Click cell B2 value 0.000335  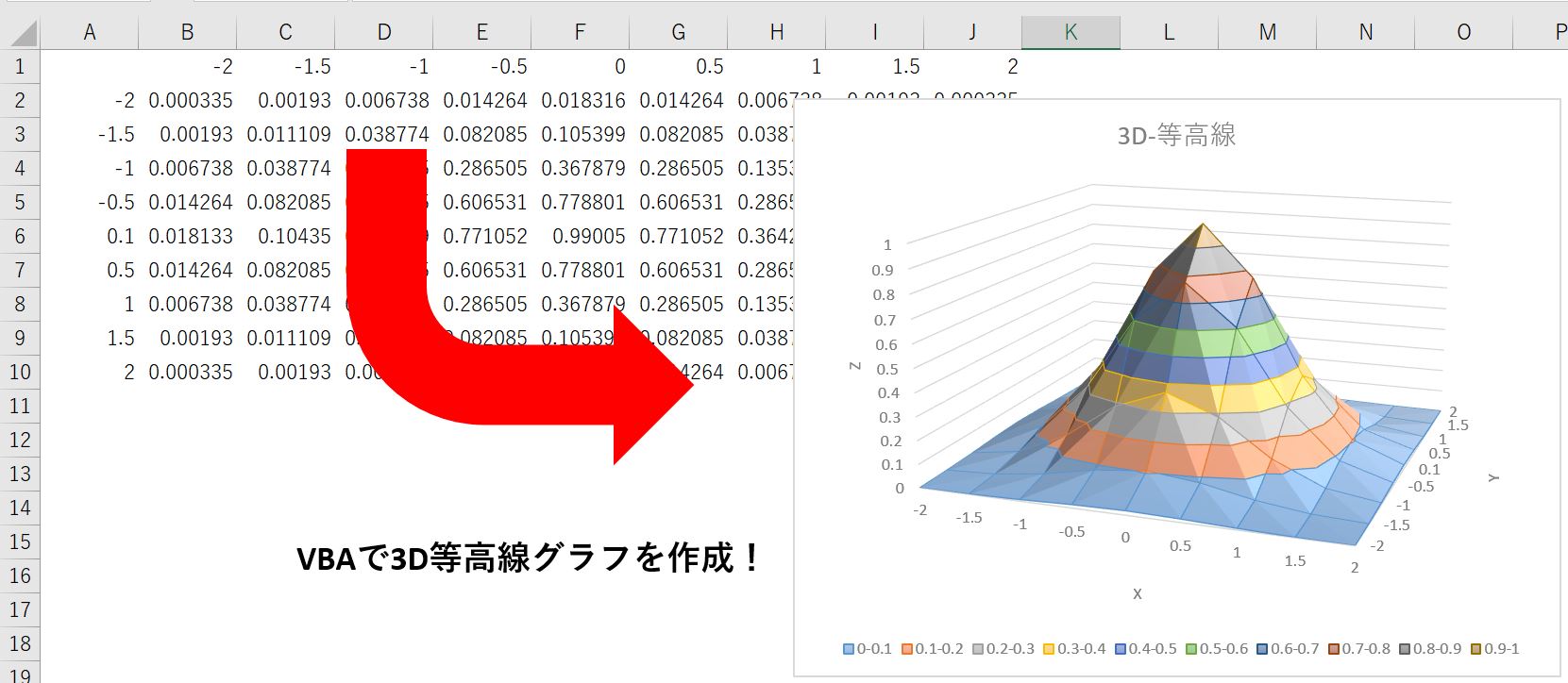coord(188,101)
